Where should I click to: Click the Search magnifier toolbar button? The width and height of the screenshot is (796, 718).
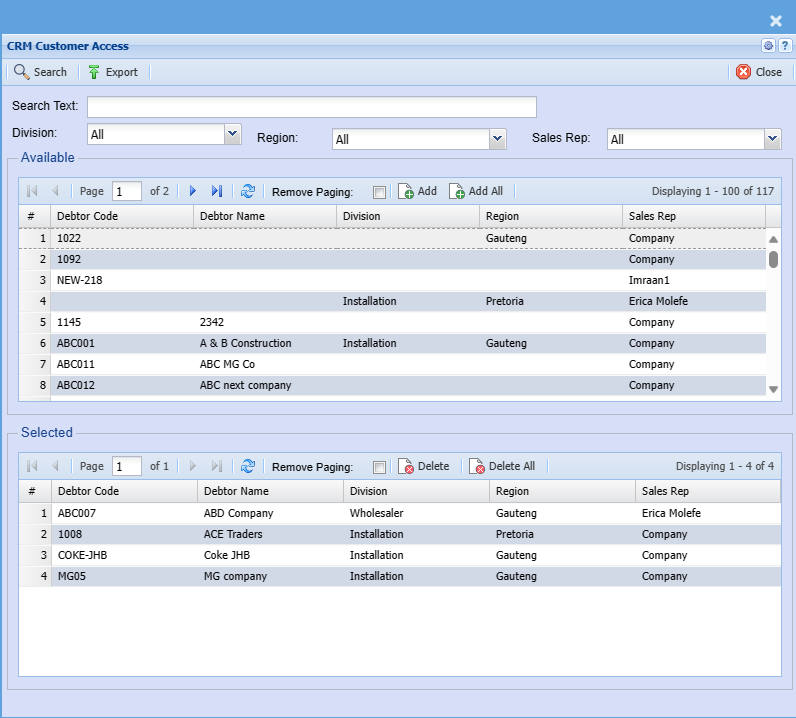(40, 72)
